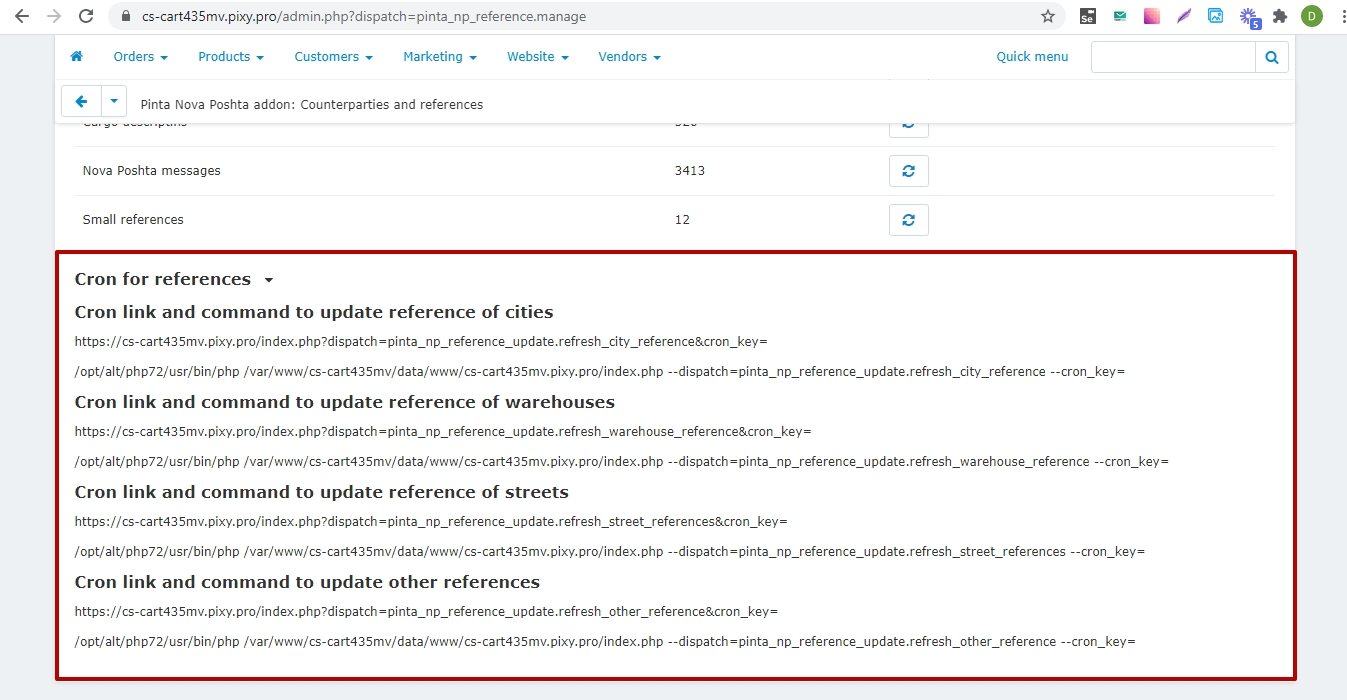Image resolution: width=1347 pixels, height=700 pixels.
Task: Click the 'update reference of cities' heading
Action: [x=314, y=312]
